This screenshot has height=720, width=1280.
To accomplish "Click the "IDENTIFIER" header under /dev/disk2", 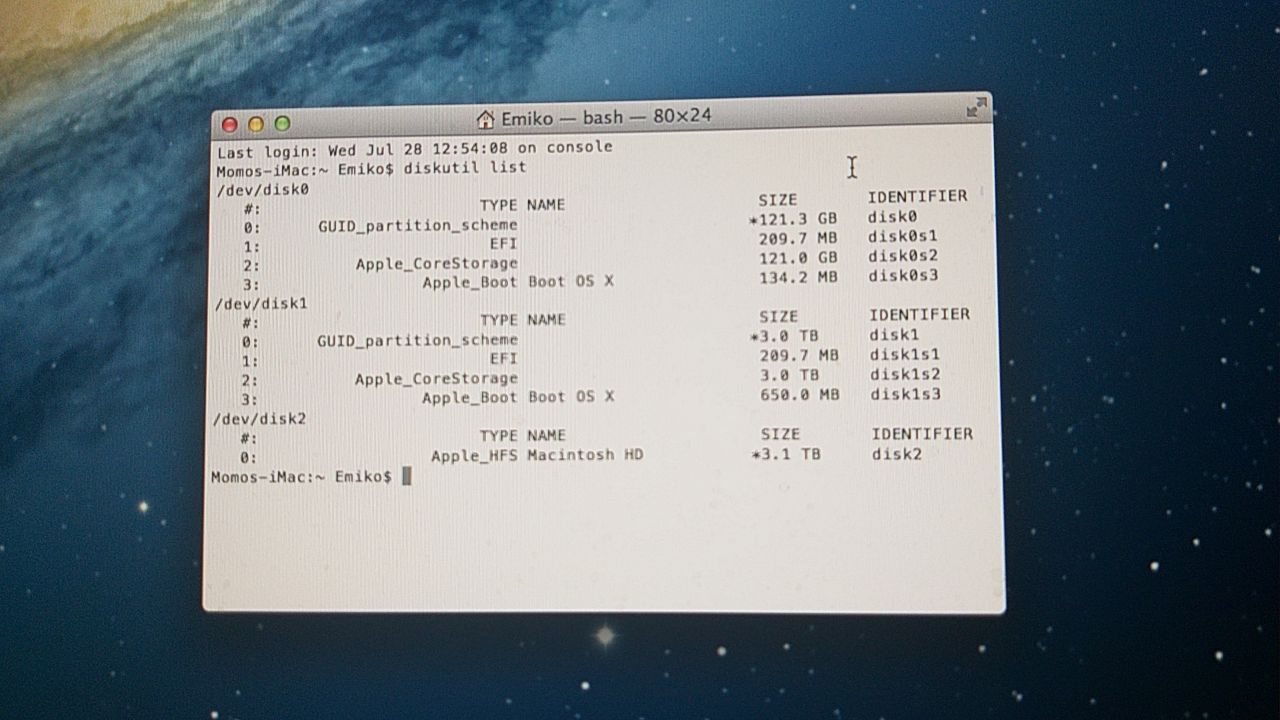I will coord(922,434).
